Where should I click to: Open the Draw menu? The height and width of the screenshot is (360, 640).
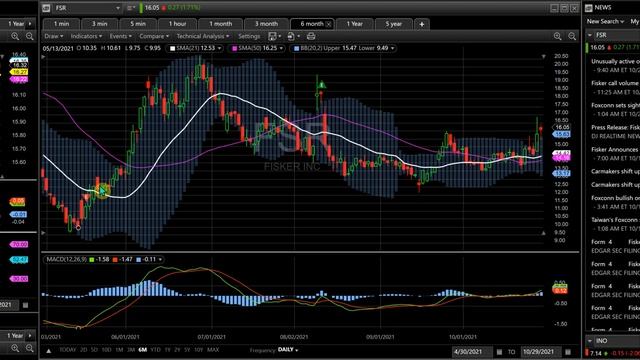click(53, 36)
